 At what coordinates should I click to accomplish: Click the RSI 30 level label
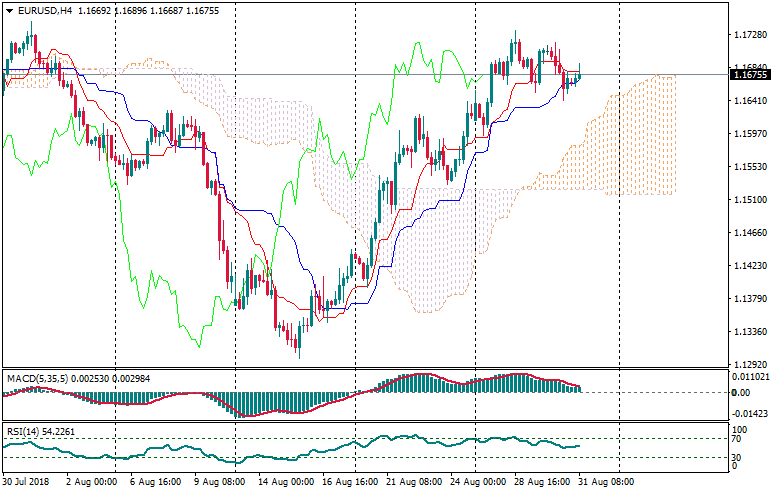click(x=738, y=457)
